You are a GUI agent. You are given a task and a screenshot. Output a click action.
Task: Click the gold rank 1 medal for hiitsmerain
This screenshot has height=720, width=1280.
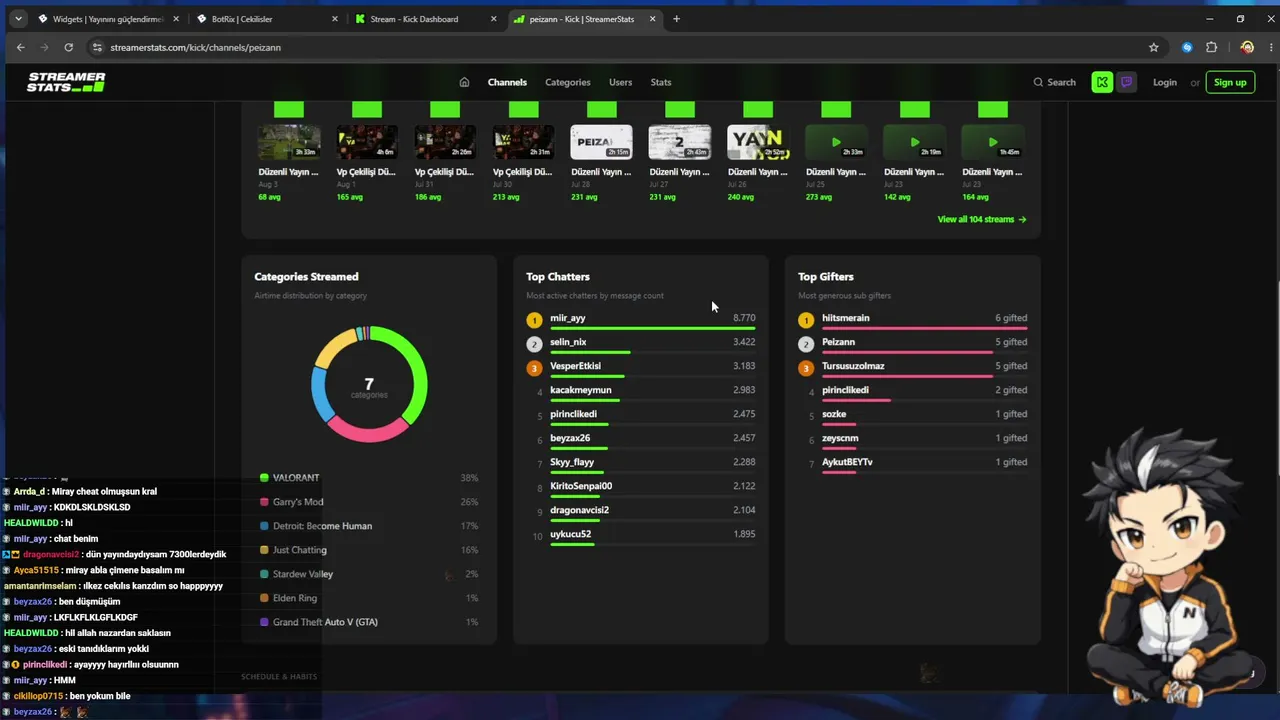(806, 320)
